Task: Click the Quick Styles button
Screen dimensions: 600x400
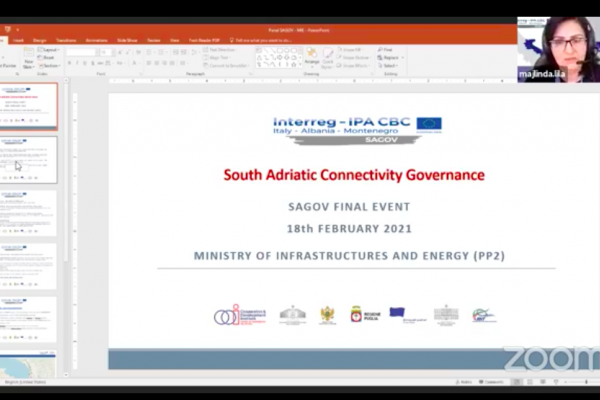Action: click(x=328, y=58)
